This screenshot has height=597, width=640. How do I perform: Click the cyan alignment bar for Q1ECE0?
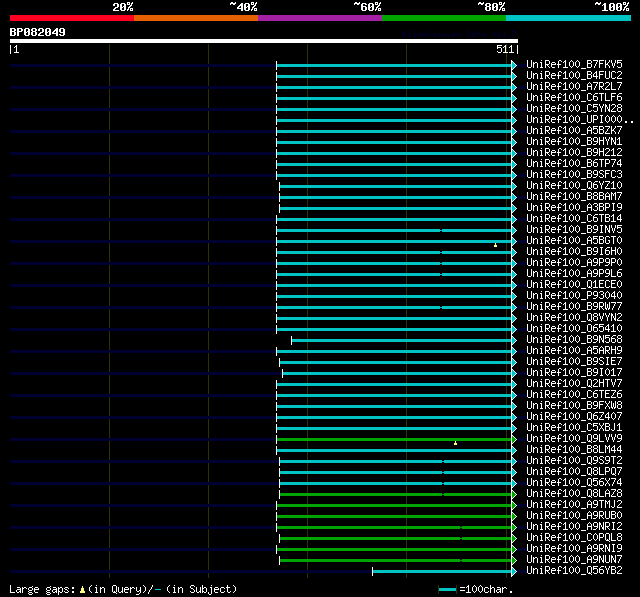click(x=394, y=285)
